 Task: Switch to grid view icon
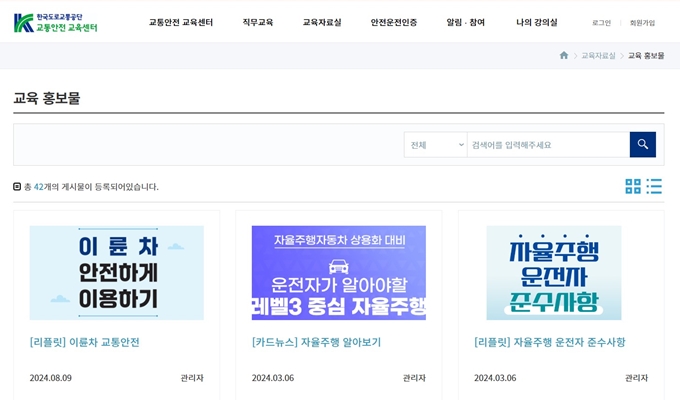[633, 186]
